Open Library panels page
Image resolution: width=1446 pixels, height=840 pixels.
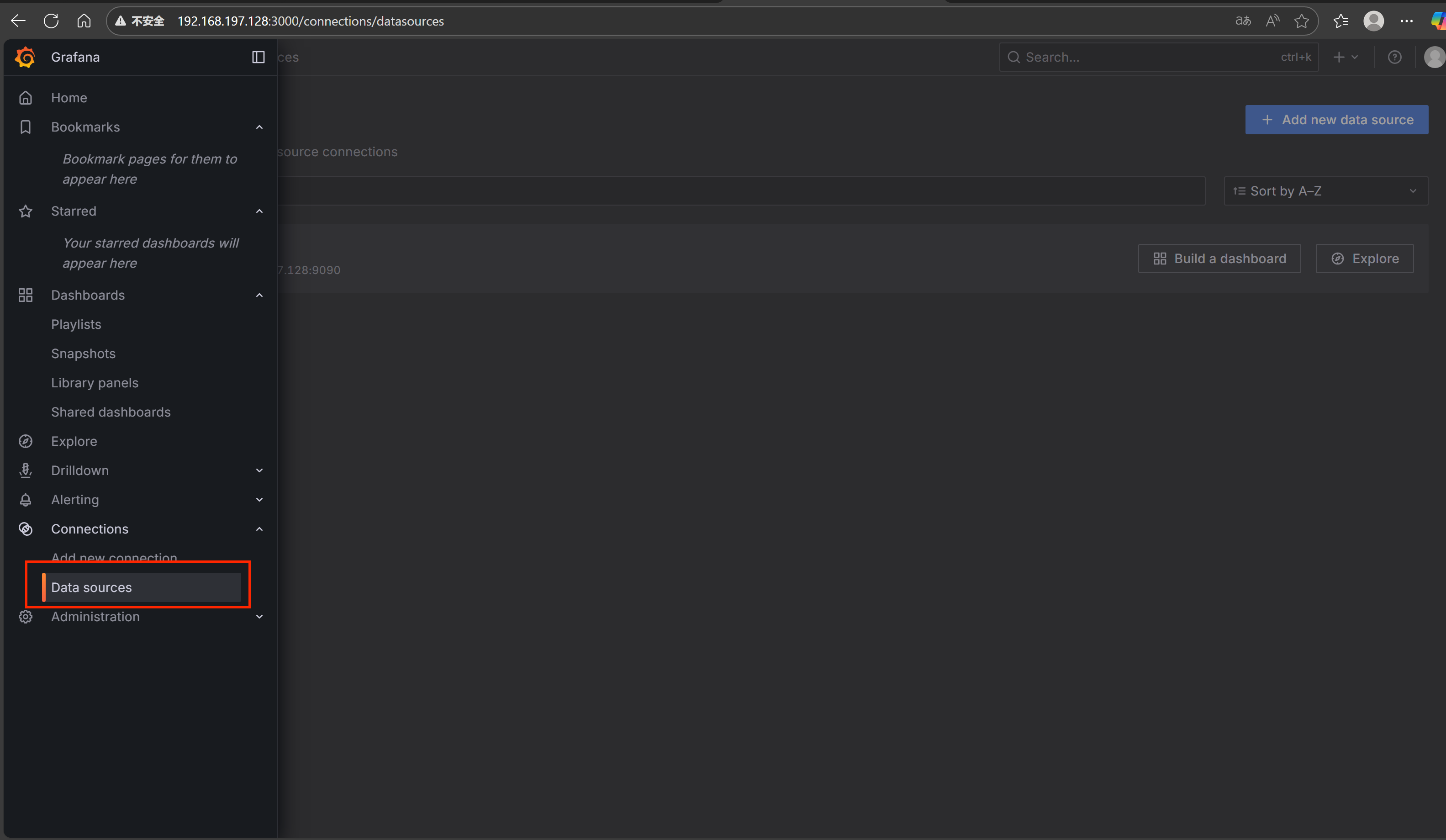tap(95, 383)
